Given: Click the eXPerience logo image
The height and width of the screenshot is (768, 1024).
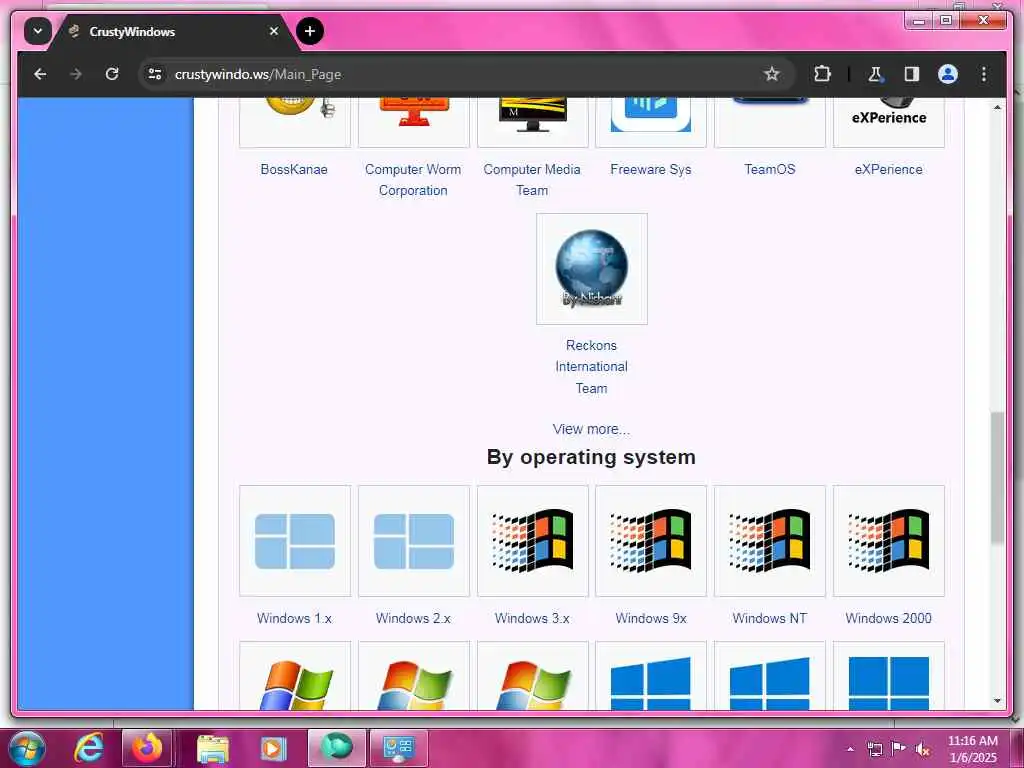Looking at the screenshot, I should point(889,121).
